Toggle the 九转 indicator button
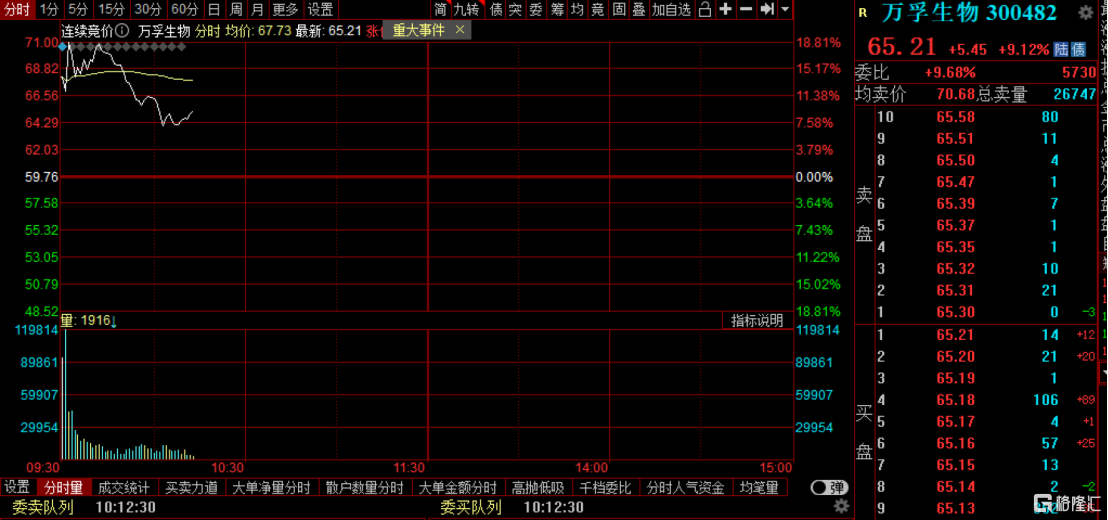The width and height of the screenshot is (1108, 520). [x=467, y=9]
